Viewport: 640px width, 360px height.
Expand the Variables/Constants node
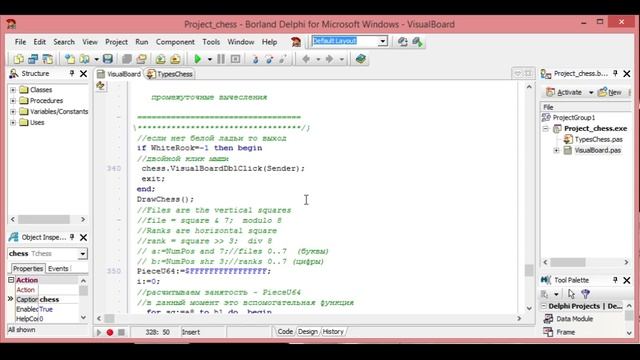pos(13,111)
